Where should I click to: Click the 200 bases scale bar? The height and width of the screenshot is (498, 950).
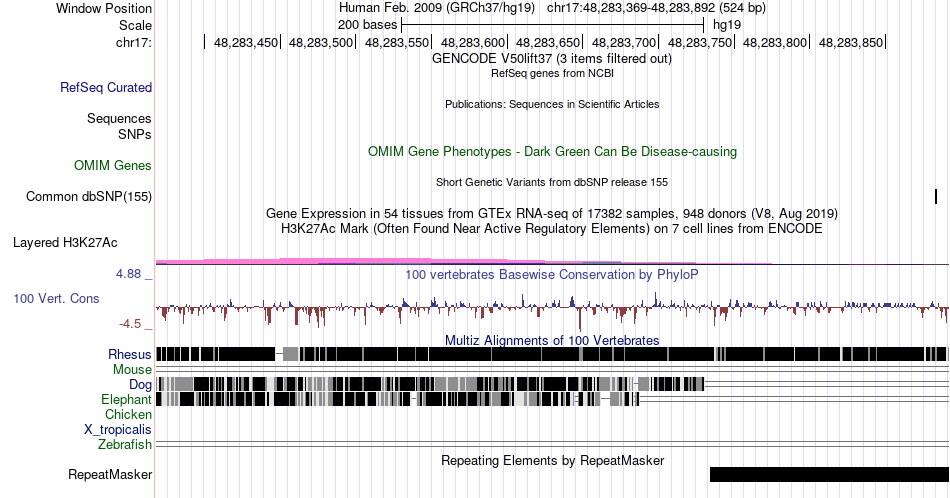click(x=552, y=25)
